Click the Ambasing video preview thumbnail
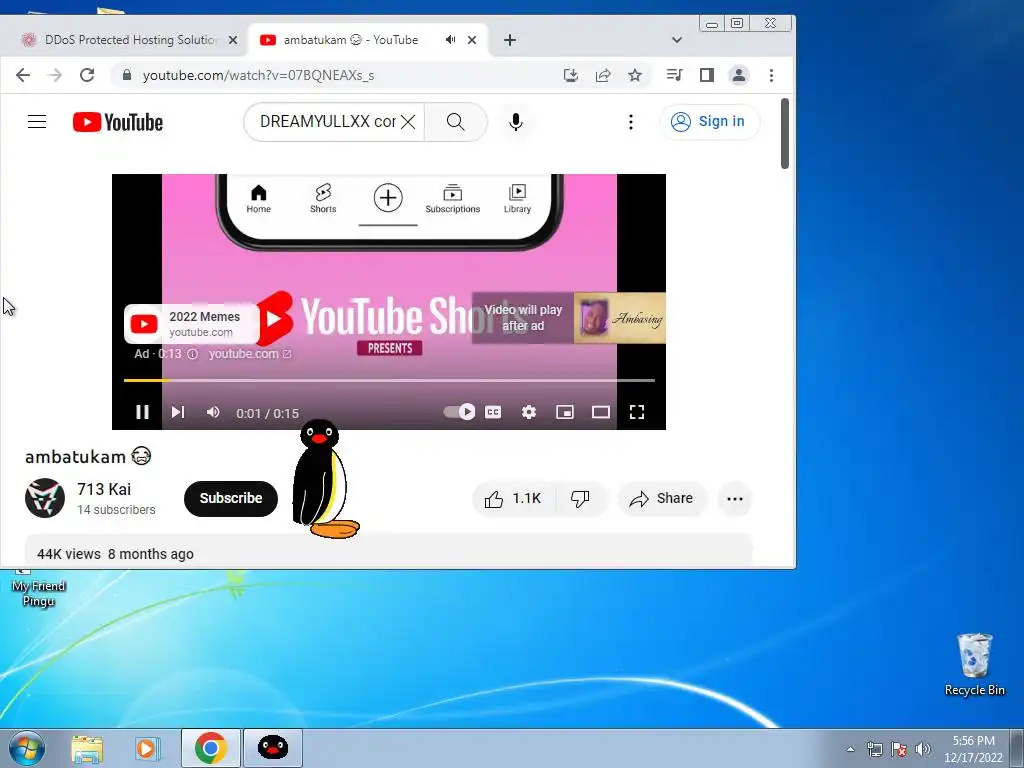1024x768 pixels. click(x=620, y=318)
